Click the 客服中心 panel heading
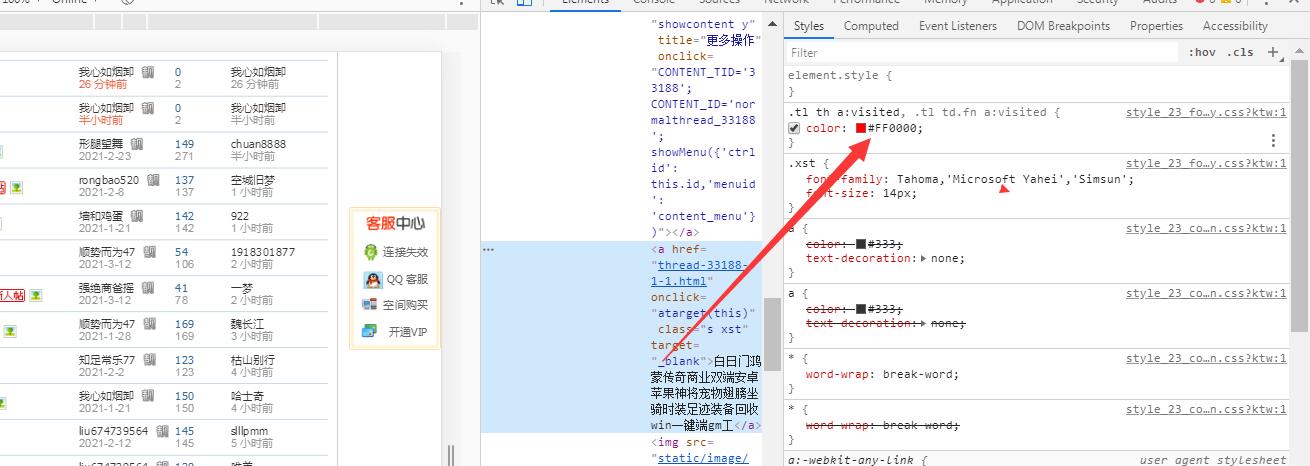 click(x=395, y=223)
